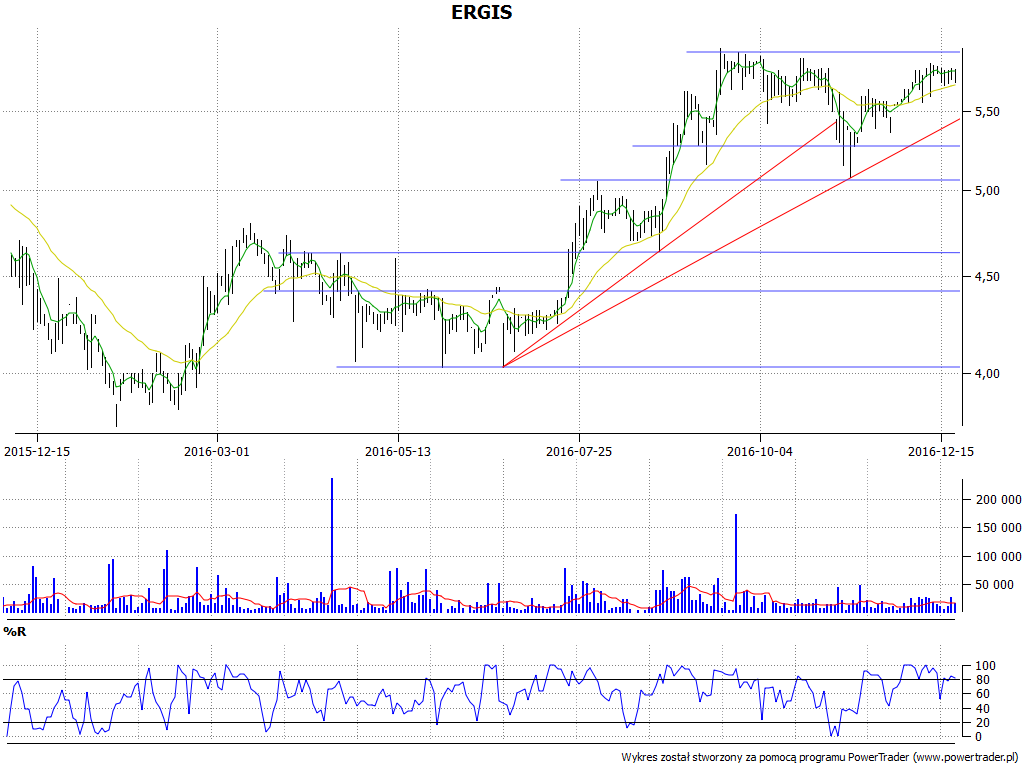
Task: Click the PowerTrader credit text at bottom
Action: (x=821, y=758)
